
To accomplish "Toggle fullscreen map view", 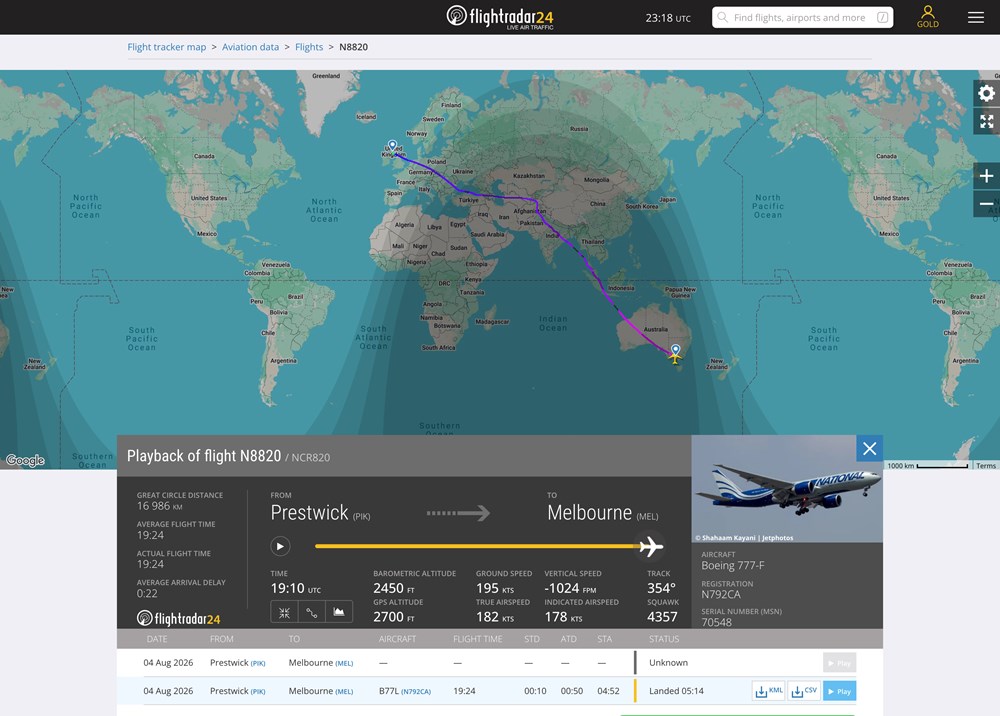I will point(986,121).
